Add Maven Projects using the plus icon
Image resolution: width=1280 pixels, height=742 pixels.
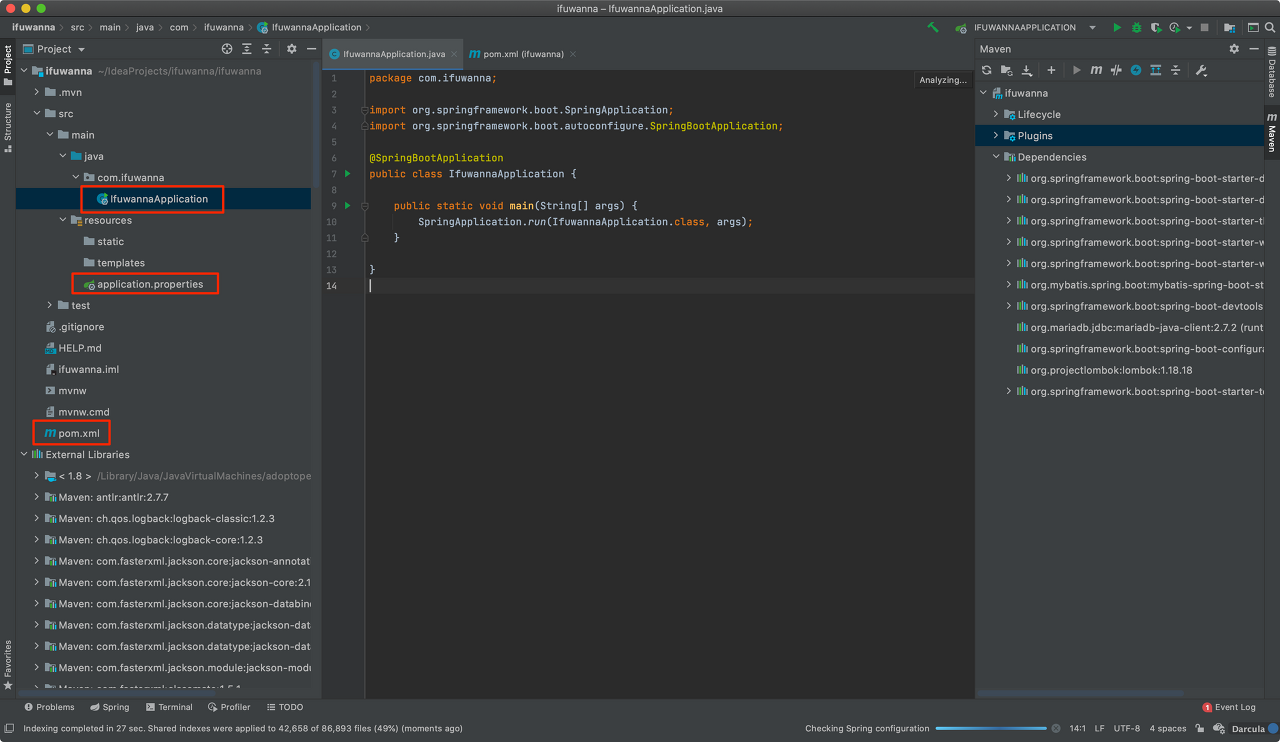pos(1051,70)
